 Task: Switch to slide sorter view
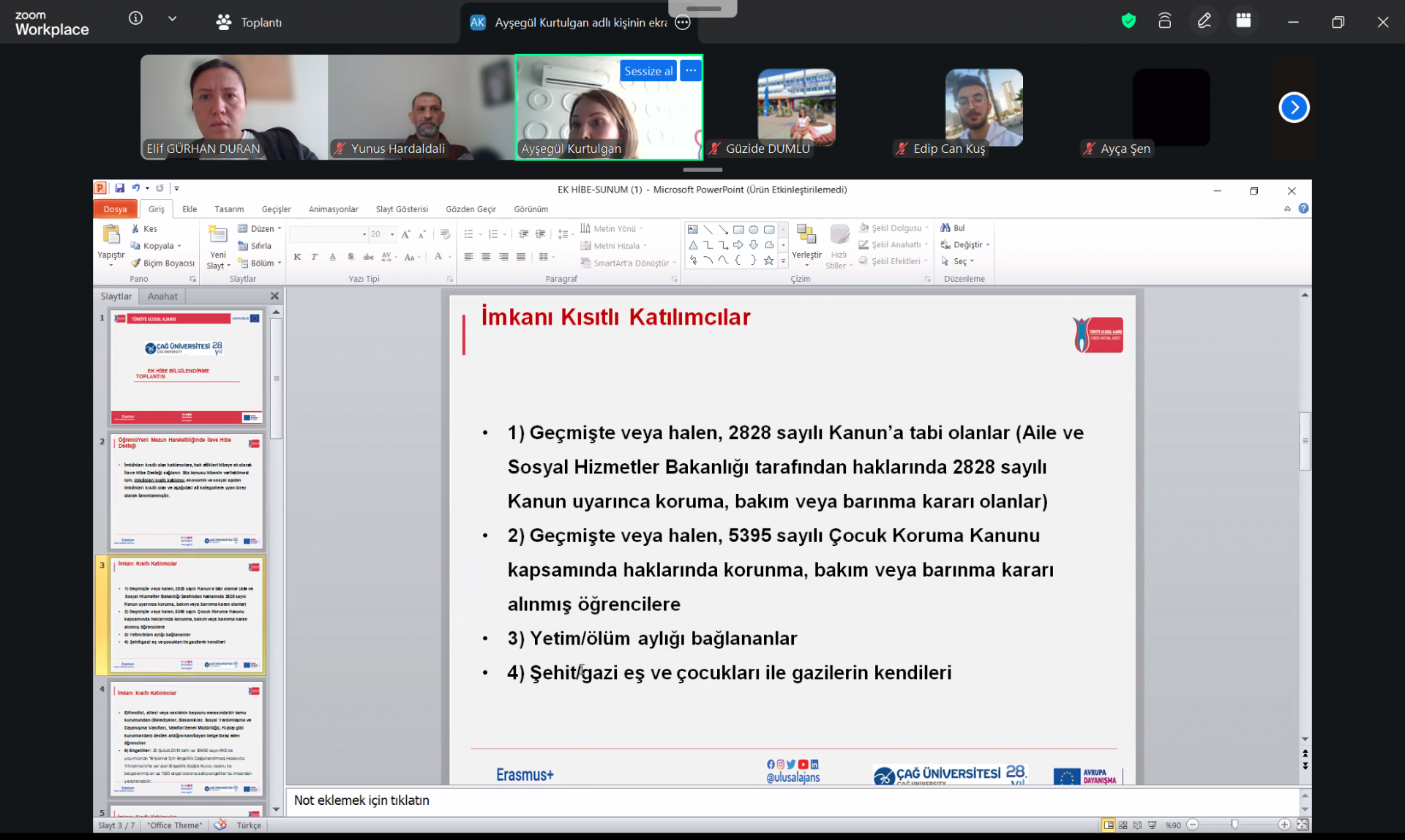pyautogui.click(x=1123, y=825)
